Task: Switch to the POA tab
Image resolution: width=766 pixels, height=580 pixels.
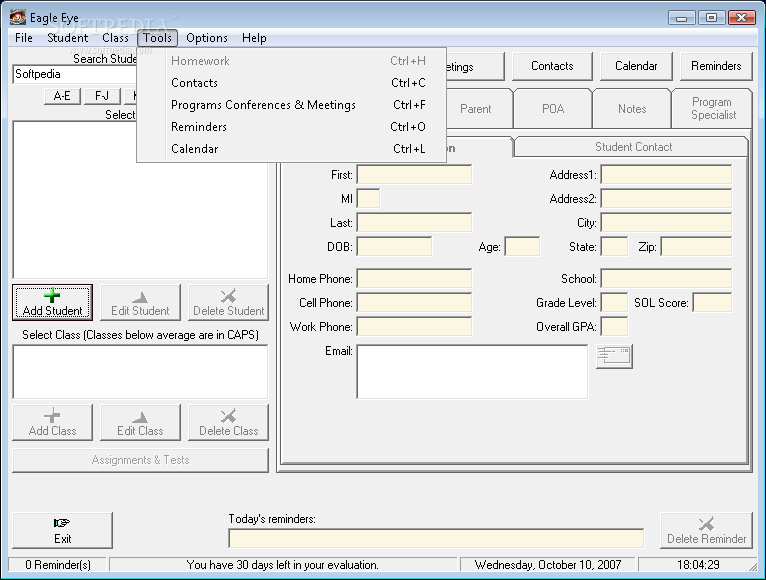Action: click(553, 108)
